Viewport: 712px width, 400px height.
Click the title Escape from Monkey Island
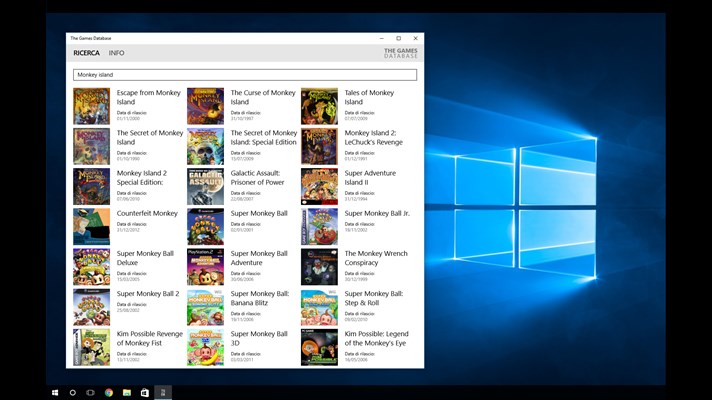148,97
